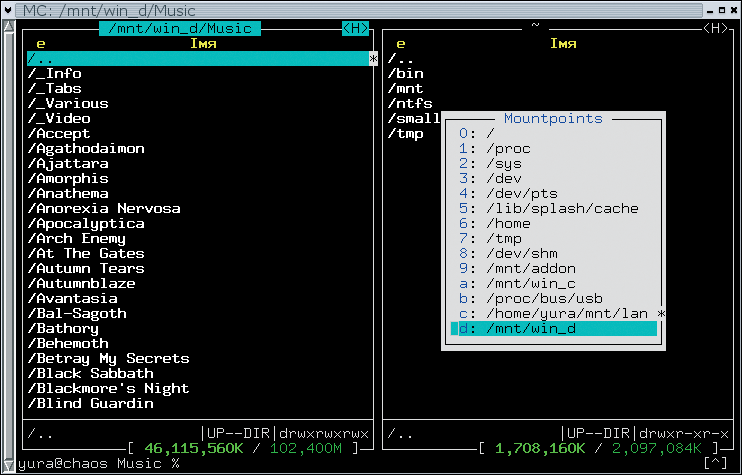This screenshot has width=742, height=475.
Task: Select the /ntfs directory in right panel
Action: point(410,104)
